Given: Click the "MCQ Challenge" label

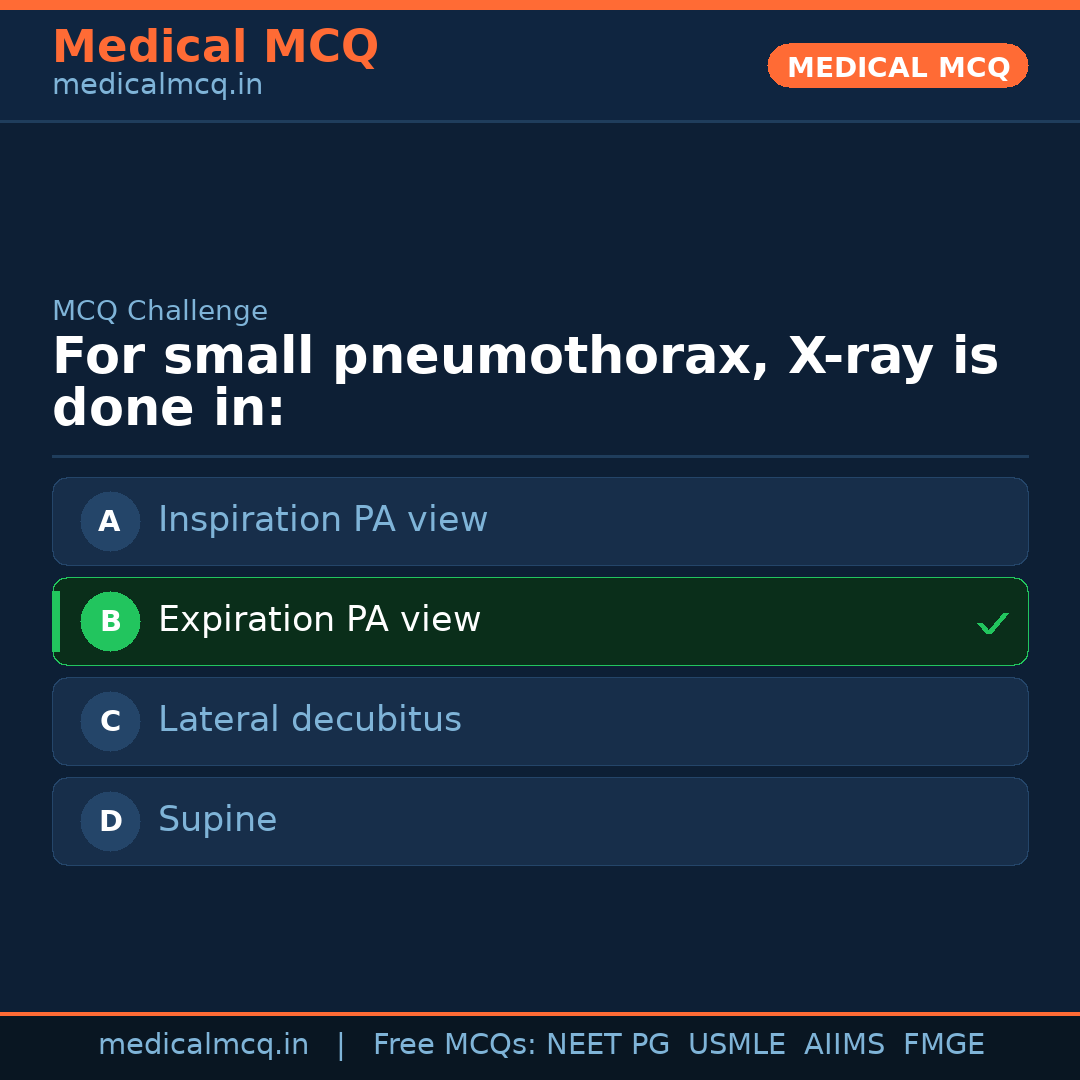Looking at the screenshot, I should (x=160, y=311).
